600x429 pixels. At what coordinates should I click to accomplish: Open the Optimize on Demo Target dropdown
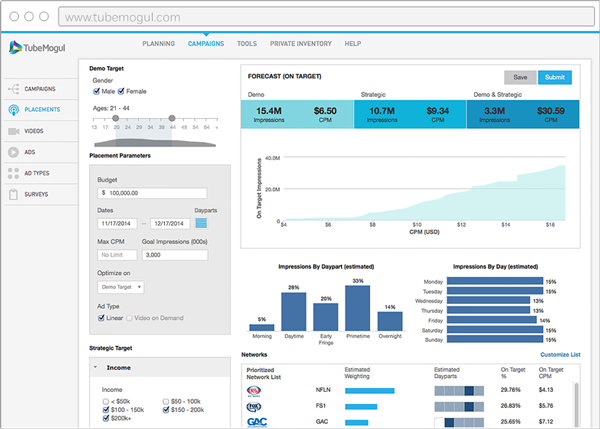pos(121,287)
